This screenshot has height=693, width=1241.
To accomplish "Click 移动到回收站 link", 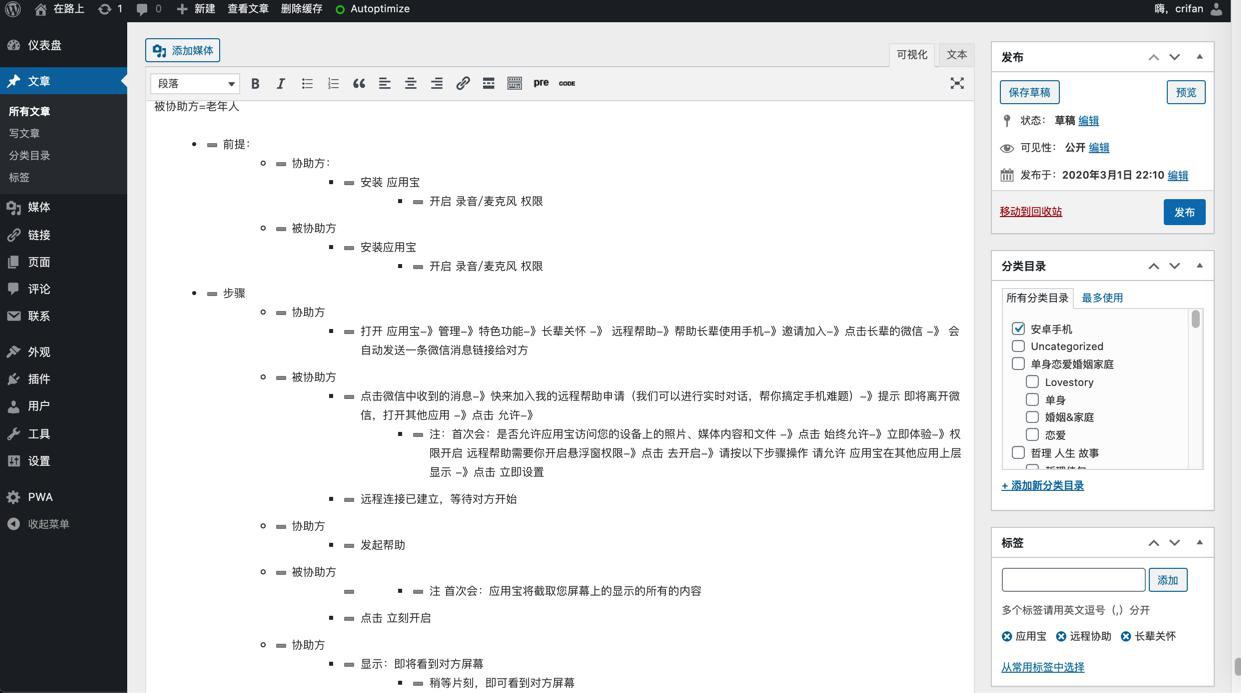I will coord(1031,212).
